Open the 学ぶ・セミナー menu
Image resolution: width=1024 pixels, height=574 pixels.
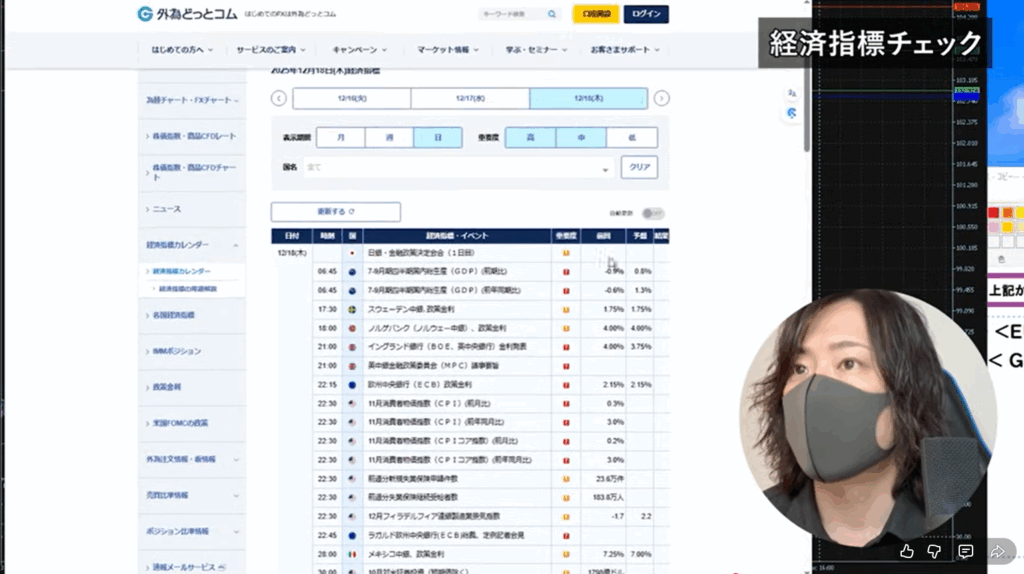coord(534,50)
